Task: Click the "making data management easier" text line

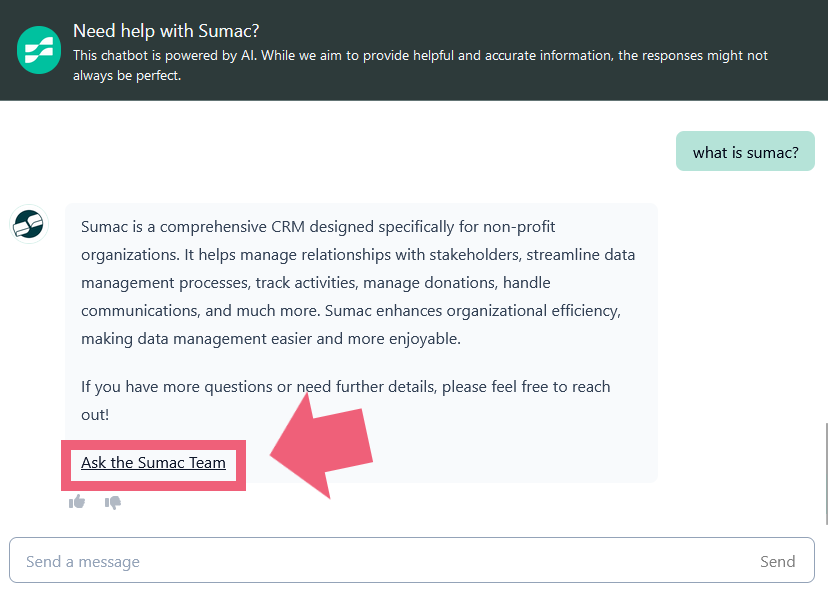Action: click(271, 339)
